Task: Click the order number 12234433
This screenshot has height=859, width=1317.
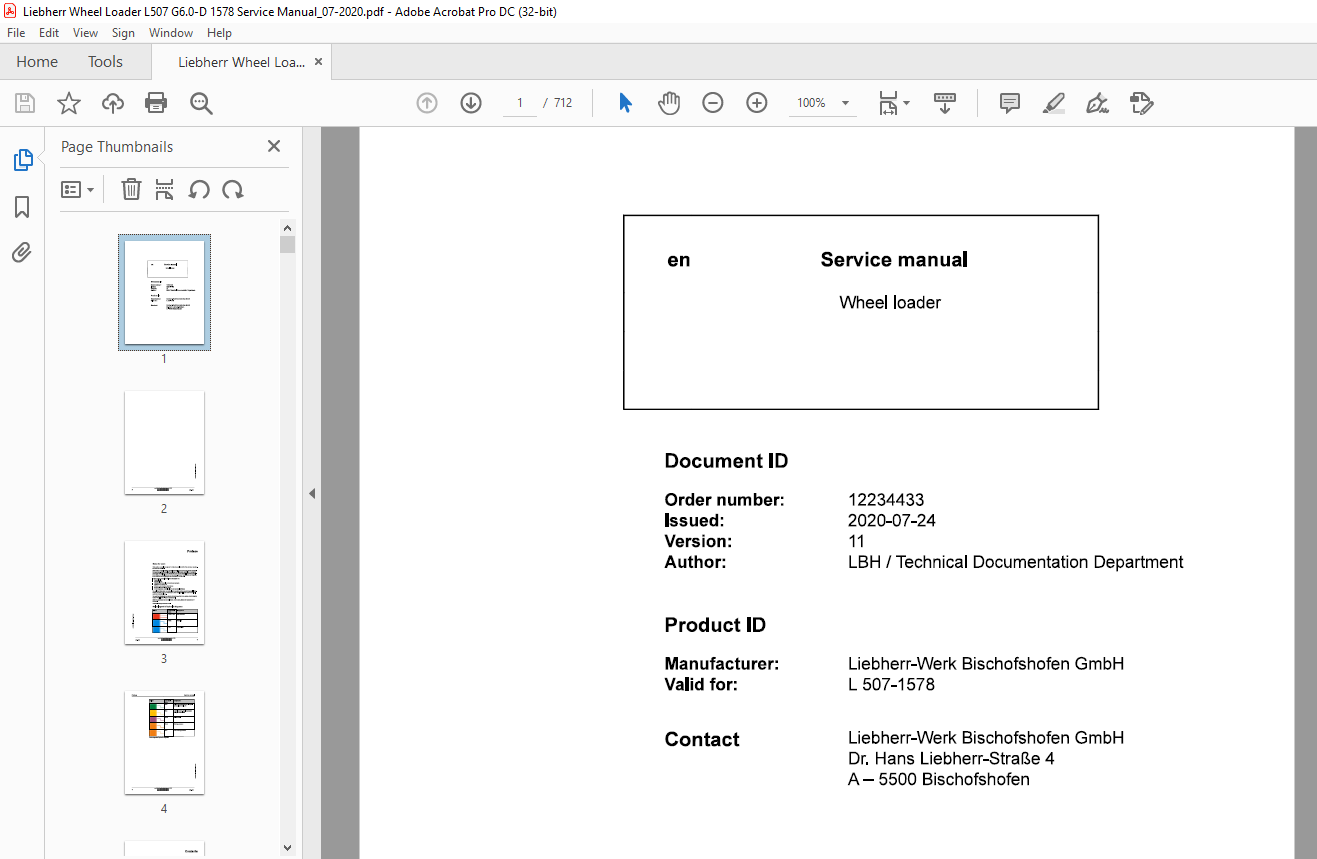Action: (886, 500)
